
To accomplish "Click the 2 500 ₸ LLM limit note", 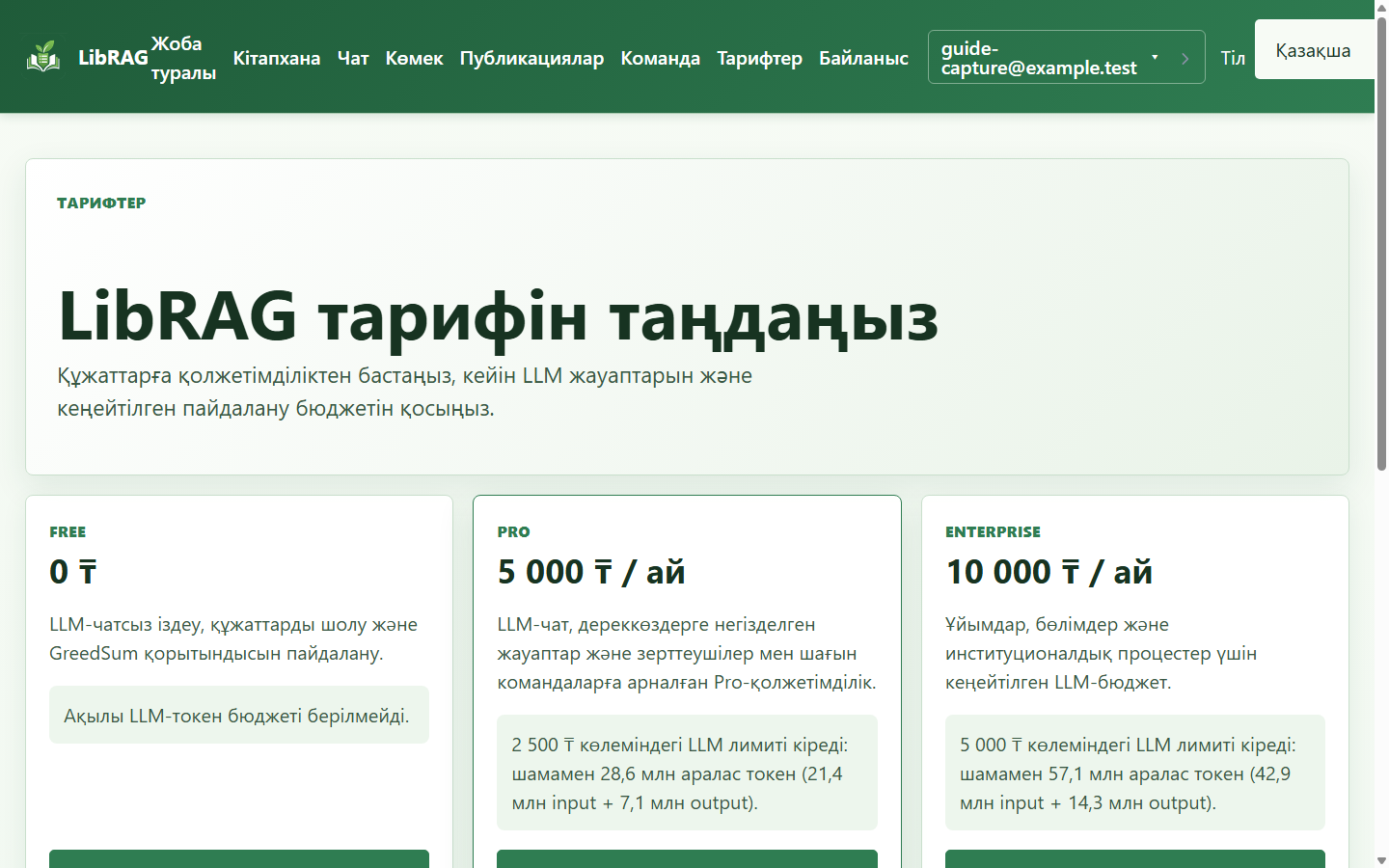I will tap(687, 773).
